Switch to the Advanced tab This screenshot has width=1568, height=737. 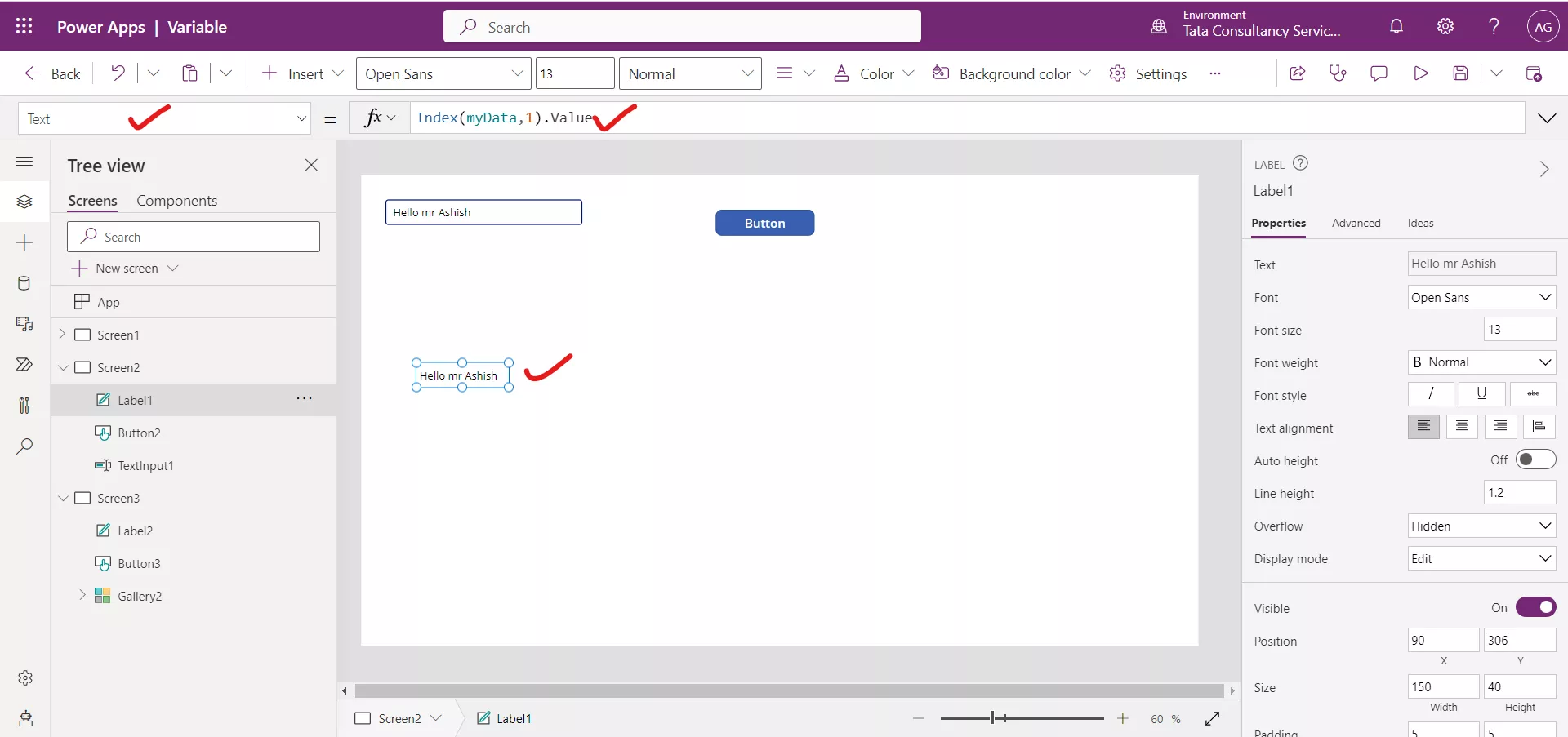(x=1356, y=223)
